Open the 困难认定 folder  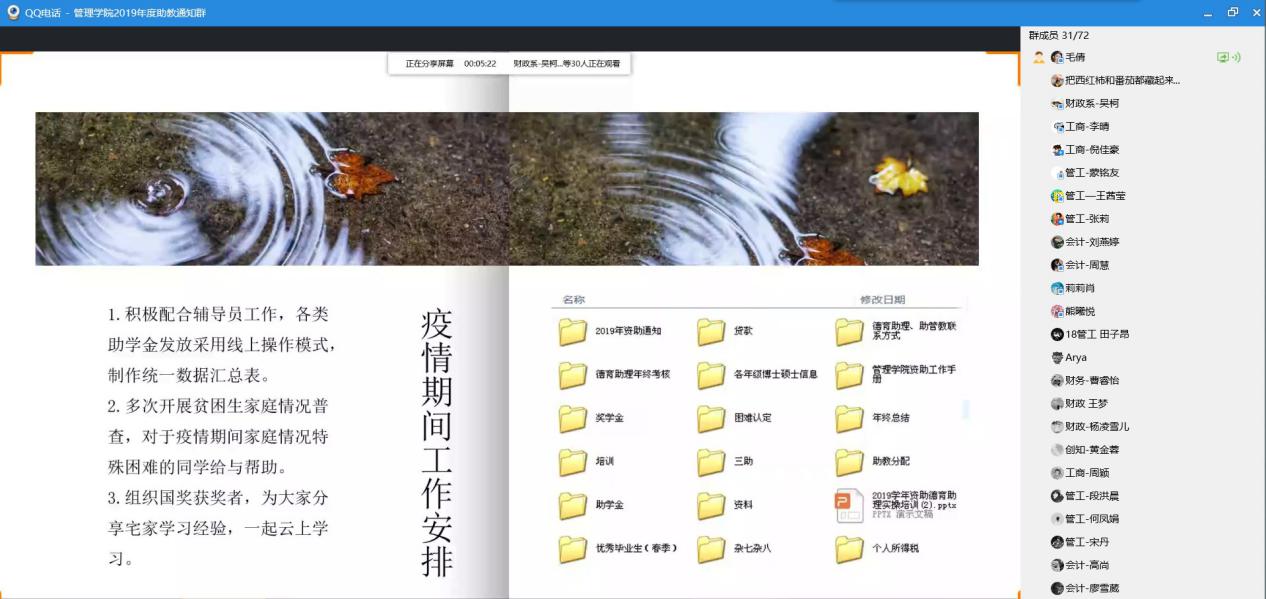click(x=711, y=418)
